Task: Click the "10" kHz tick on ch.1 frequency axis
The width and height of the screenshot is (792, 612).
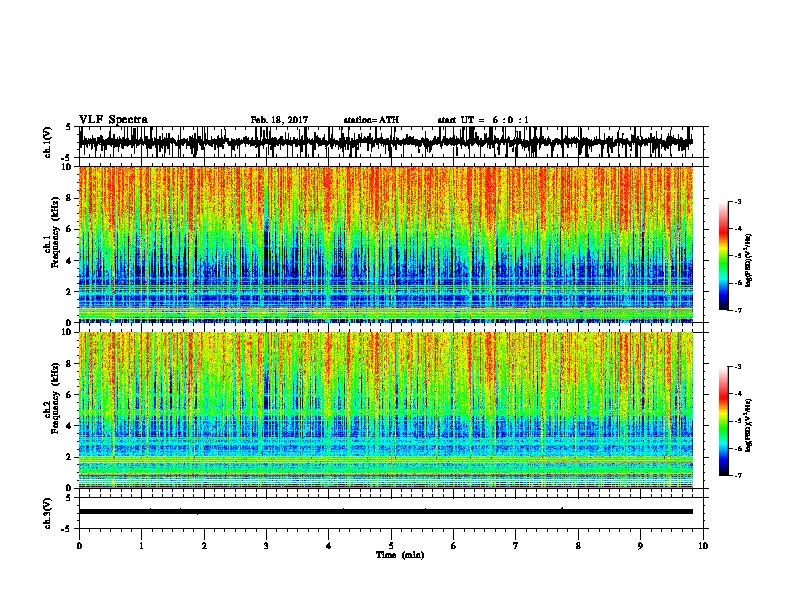Action: pyautogui.click(x=68, y=167)
